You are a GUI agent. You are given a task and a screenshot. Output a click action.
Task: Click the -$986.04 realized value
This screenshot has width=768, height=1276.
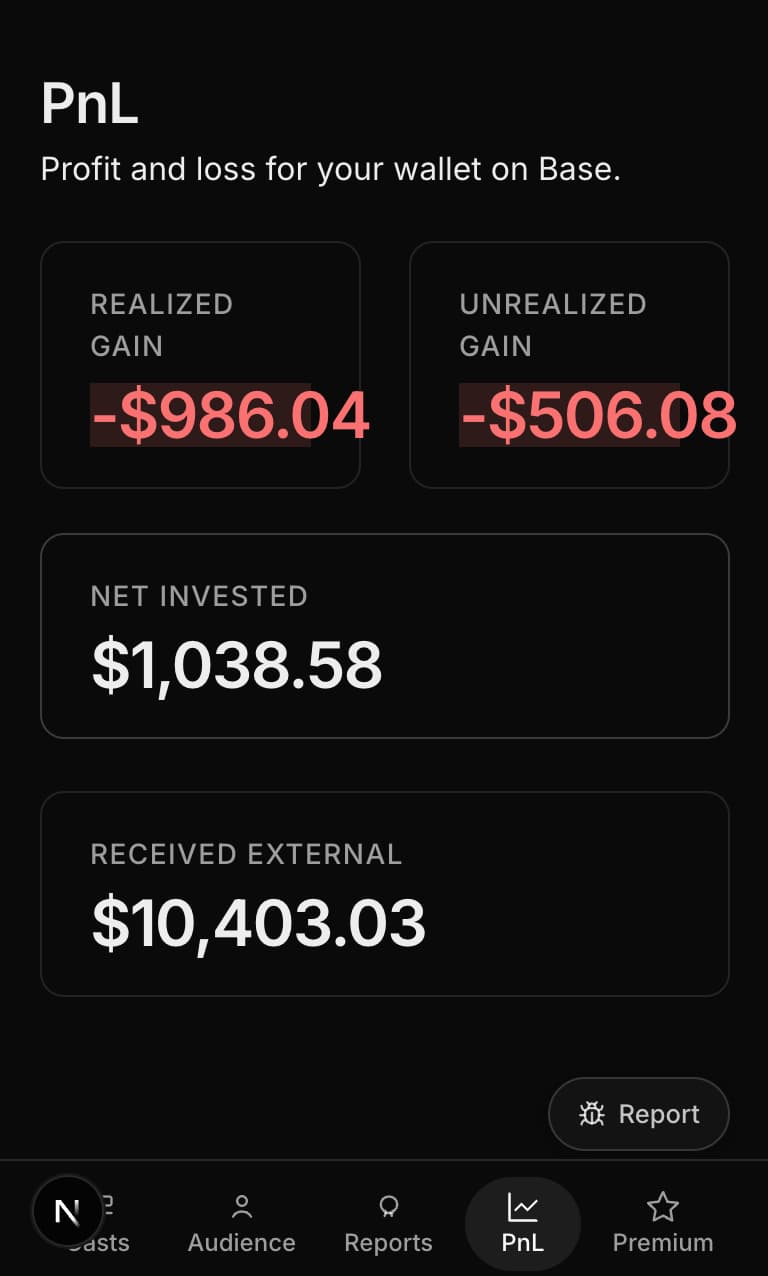click(230, 415)
